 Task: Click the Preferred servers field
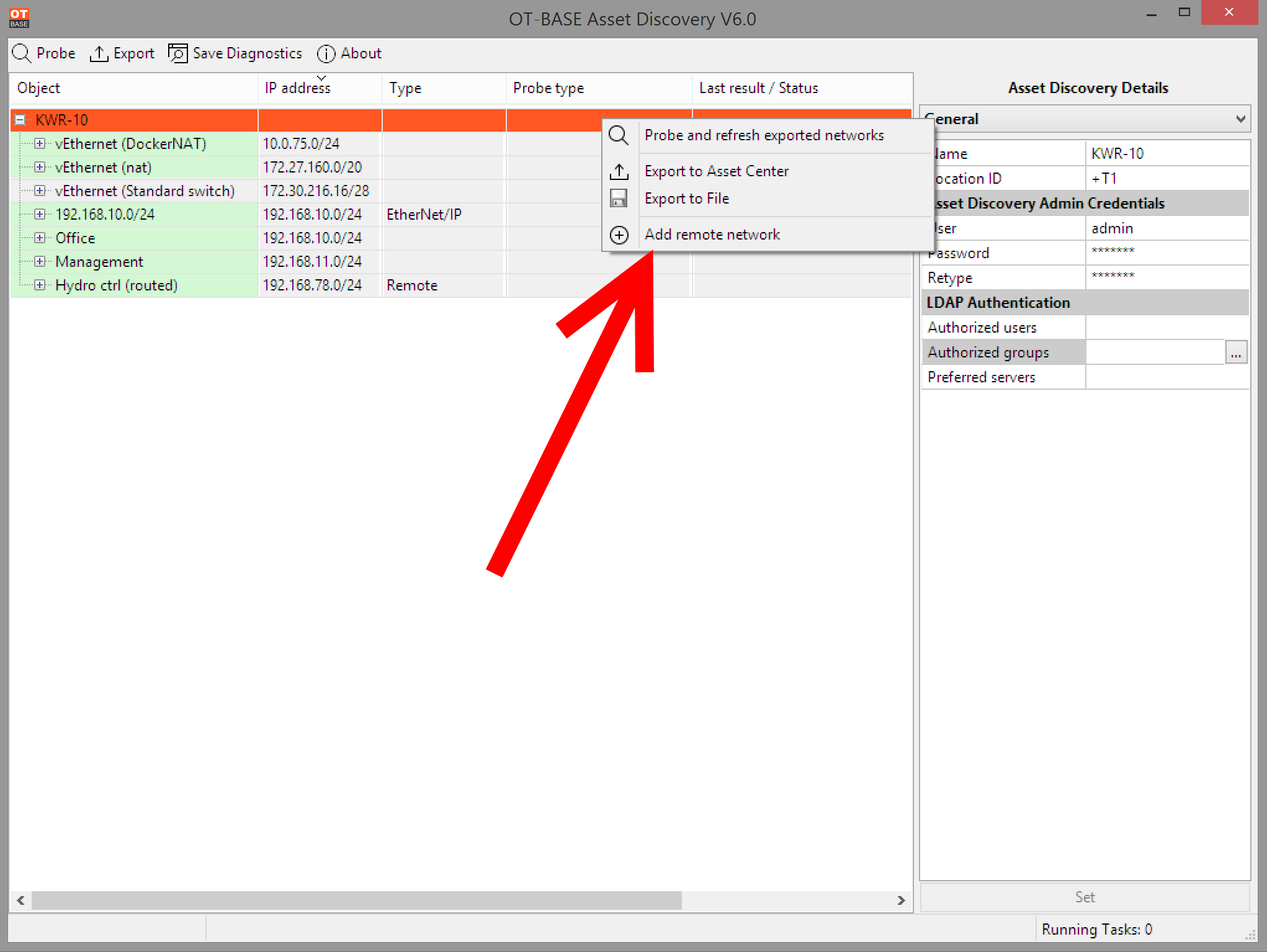tap(1167, 377)
